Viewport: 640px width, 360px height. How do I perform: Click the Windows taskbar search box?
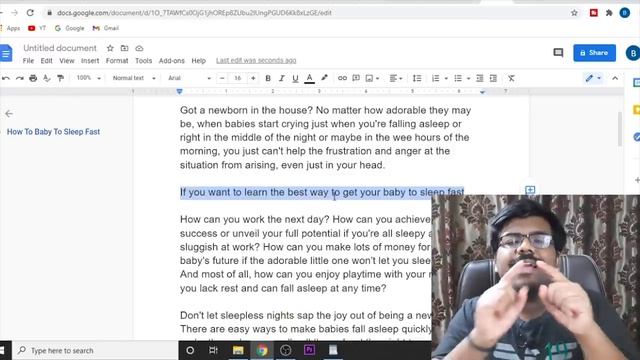pyautogui.click(x=96, y=350)
